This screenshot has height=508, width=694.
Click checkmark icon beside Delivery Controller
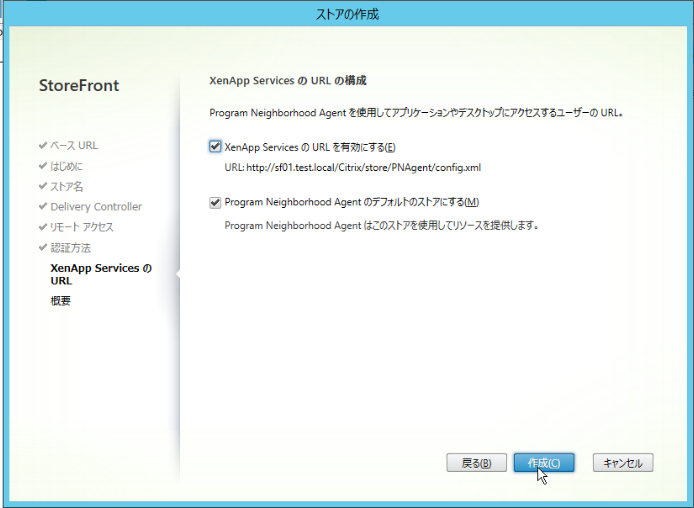(43, 206)
